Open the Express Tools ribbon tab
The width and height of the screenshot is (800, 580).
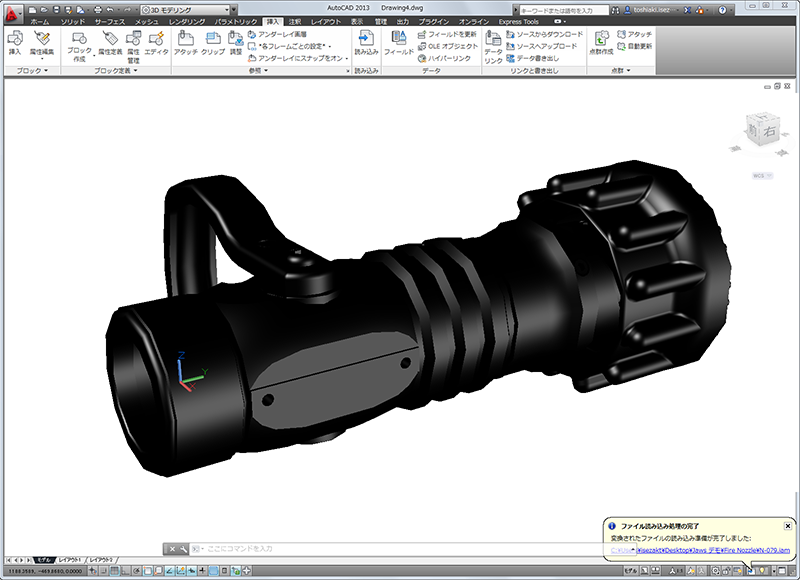point(517,20)
